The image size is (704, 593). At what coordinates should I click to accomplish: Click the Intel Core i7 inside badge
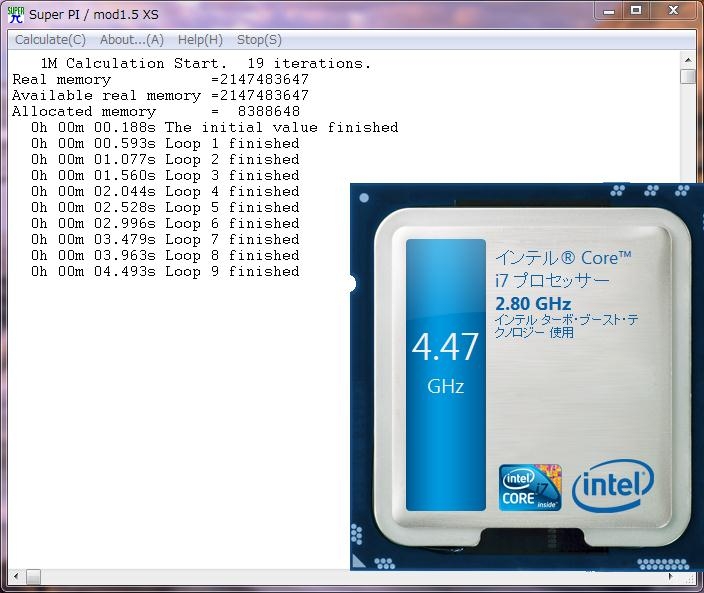click(530, 488)
